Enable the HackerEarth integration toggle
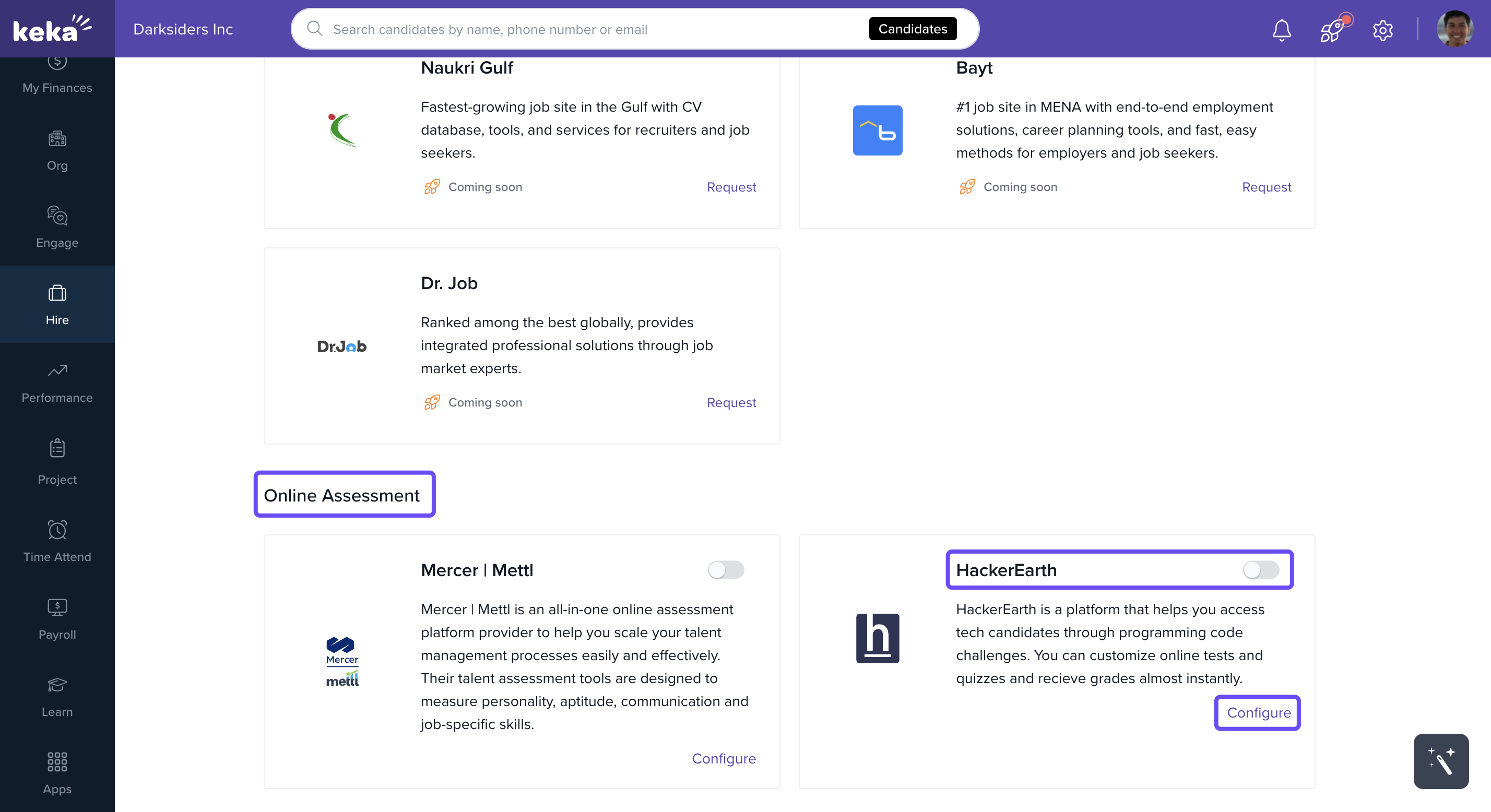Screen dimensions: 1491x812 [x=1260, y=569]
